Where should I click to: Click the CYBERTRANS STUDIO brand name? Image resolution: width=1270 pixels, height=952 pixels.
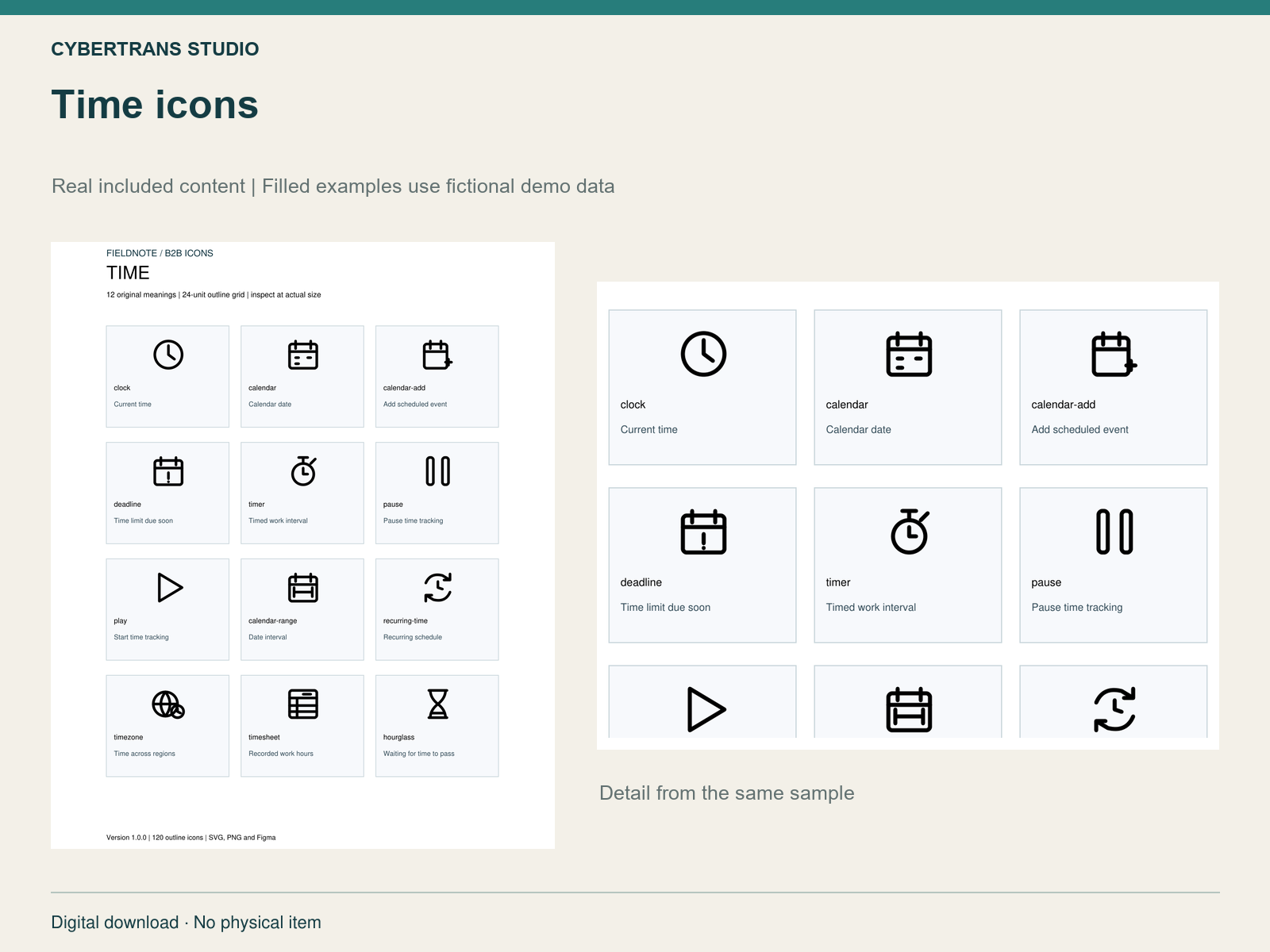[x=155, y=49]
